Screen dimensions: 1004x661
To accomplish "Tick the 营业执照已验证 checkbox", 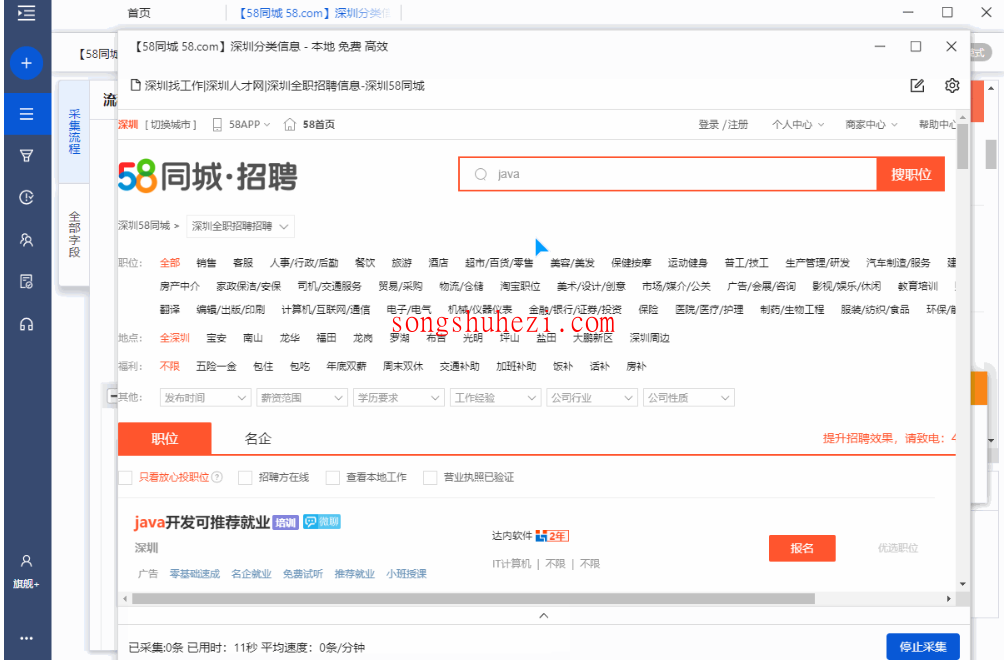I will click(430, 478).
